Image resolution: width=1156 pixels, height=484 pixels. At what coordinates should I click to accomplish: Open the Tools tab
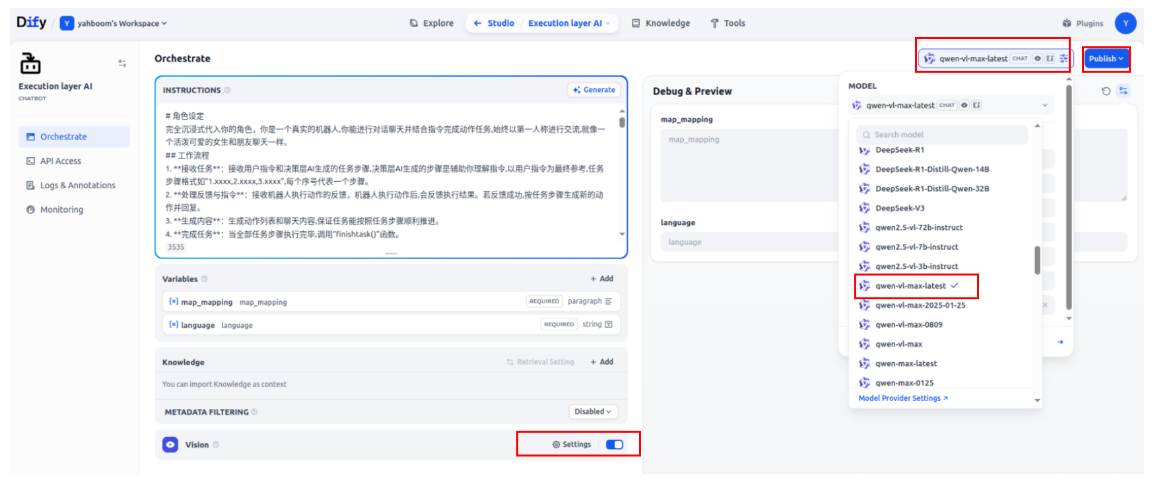pyautogui.click(x=728, y=23)
